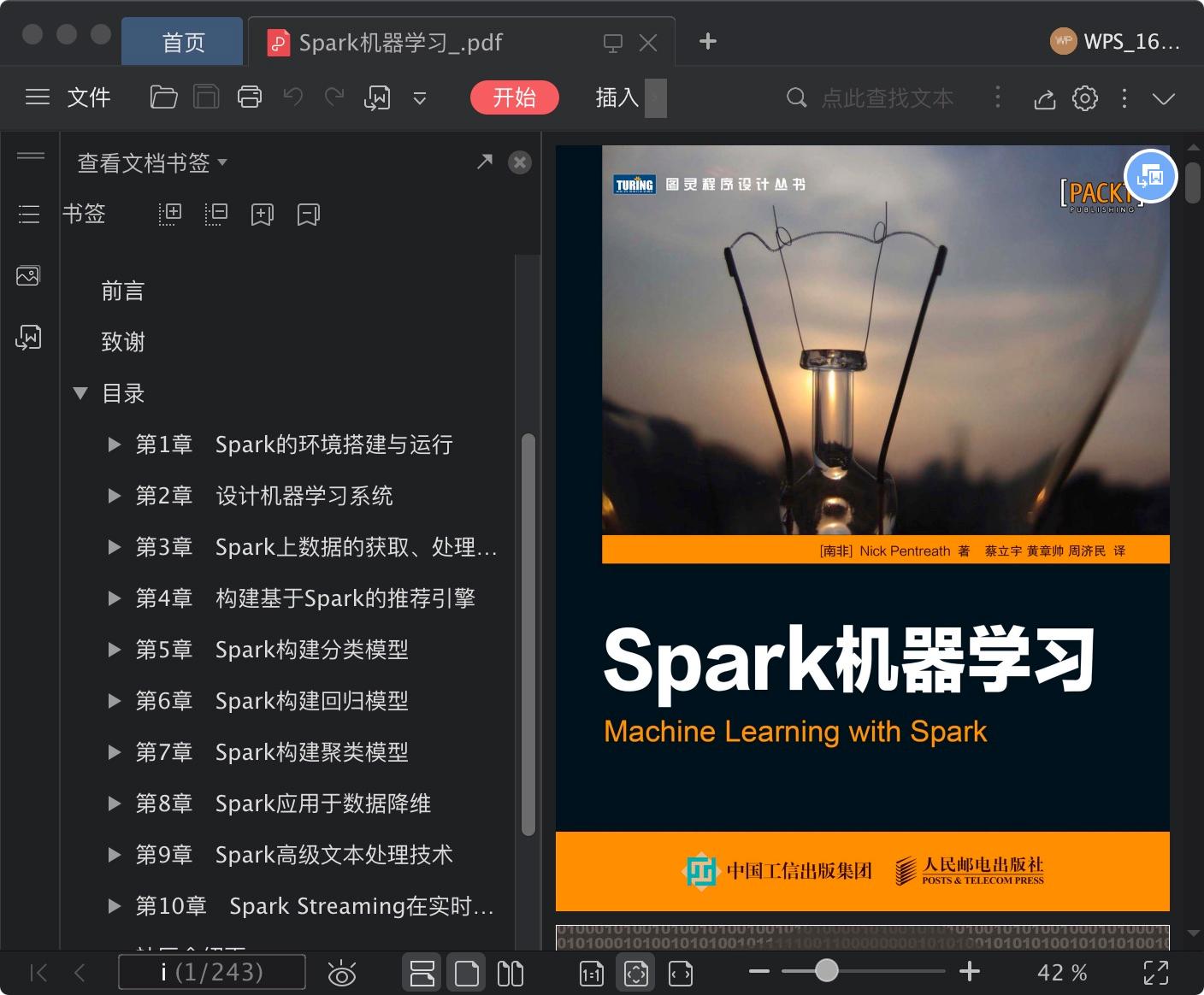
Task: Click the floating blue convert button
Action: coord(1151,176)
